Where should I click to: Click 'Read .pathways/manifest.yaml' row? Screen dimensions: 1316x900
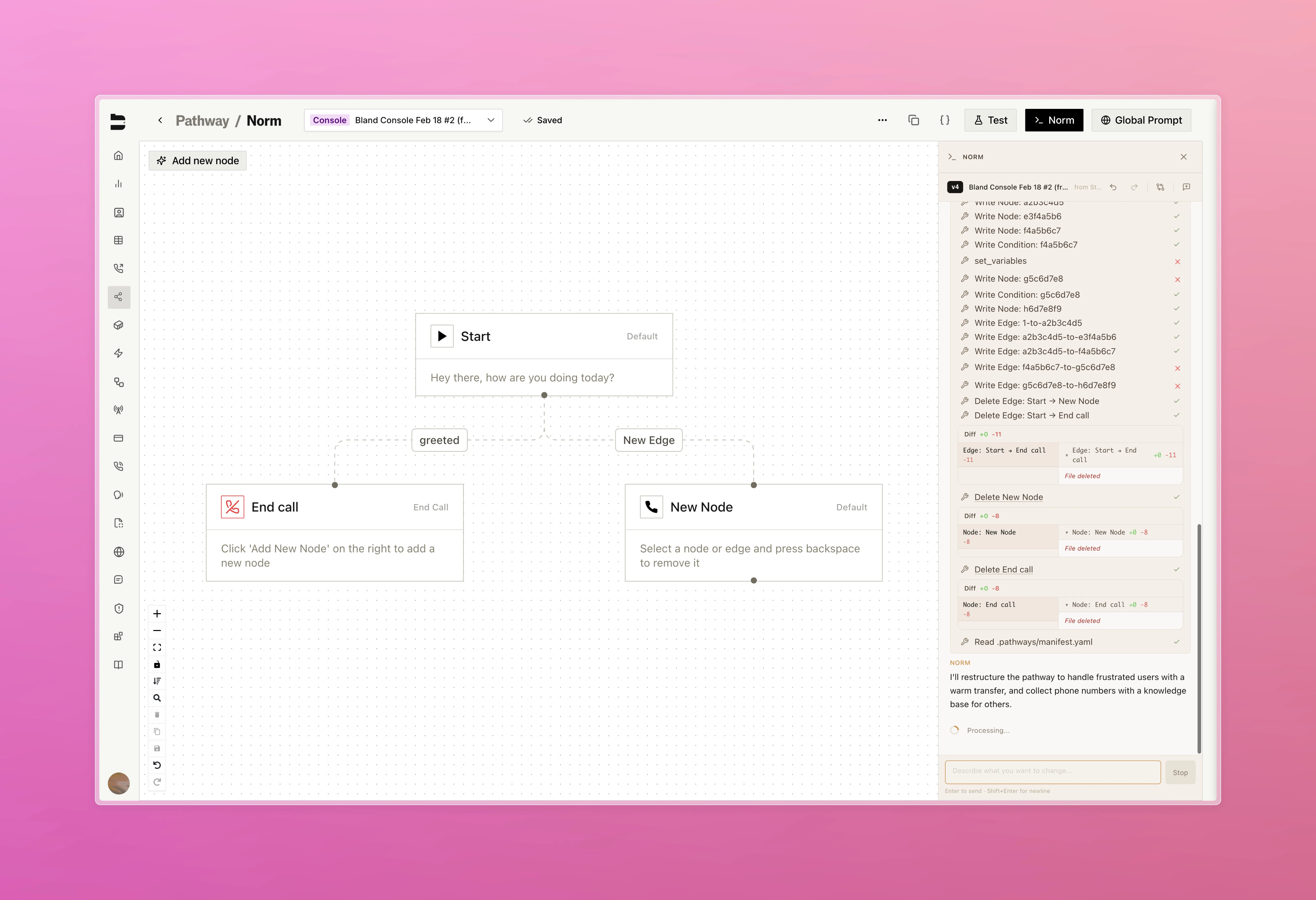tap(1070, 642)
